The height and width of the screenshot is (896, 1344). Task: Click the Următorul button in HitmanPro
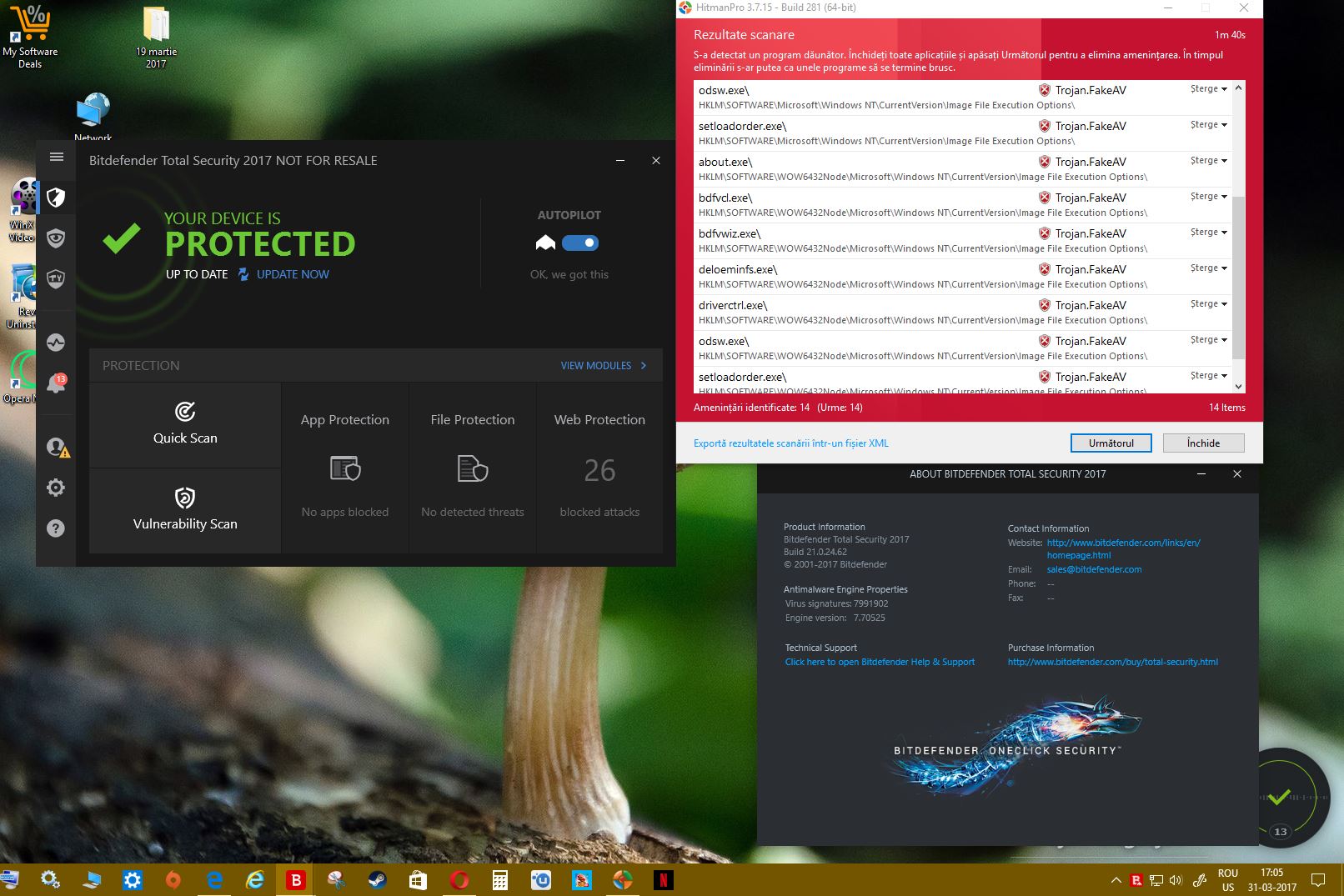click(x=1111, y=443)
